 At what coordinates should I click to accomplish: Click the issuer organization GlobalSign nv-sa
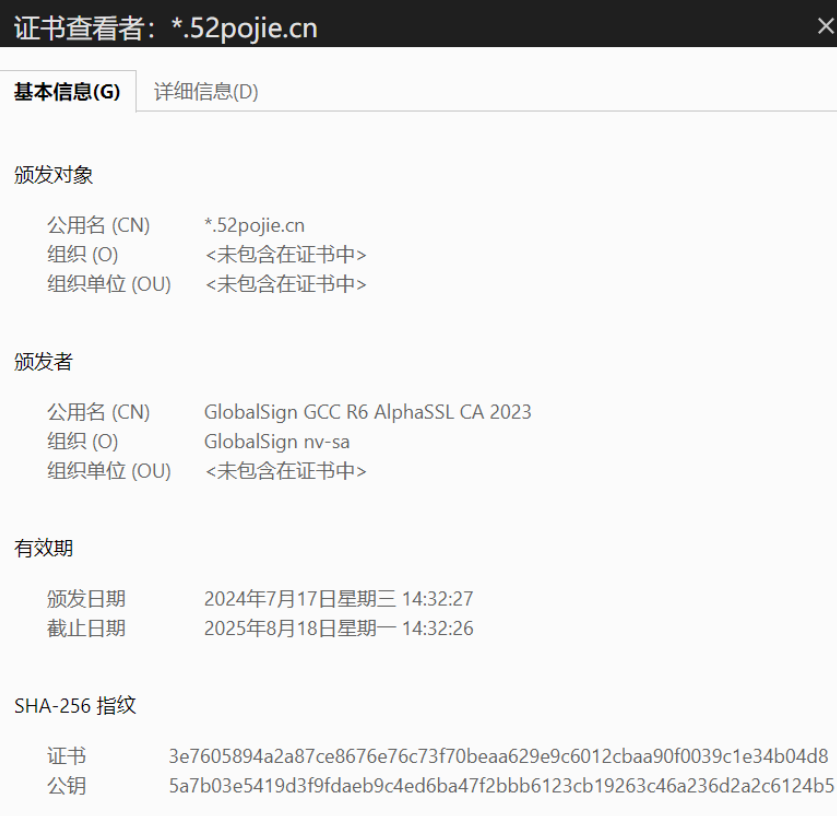point(276,441)
